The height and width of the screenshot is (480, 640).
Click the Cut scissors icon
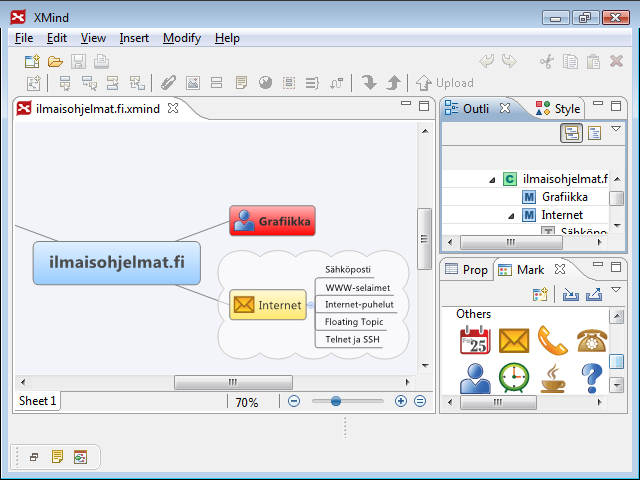tap(547, 62)
